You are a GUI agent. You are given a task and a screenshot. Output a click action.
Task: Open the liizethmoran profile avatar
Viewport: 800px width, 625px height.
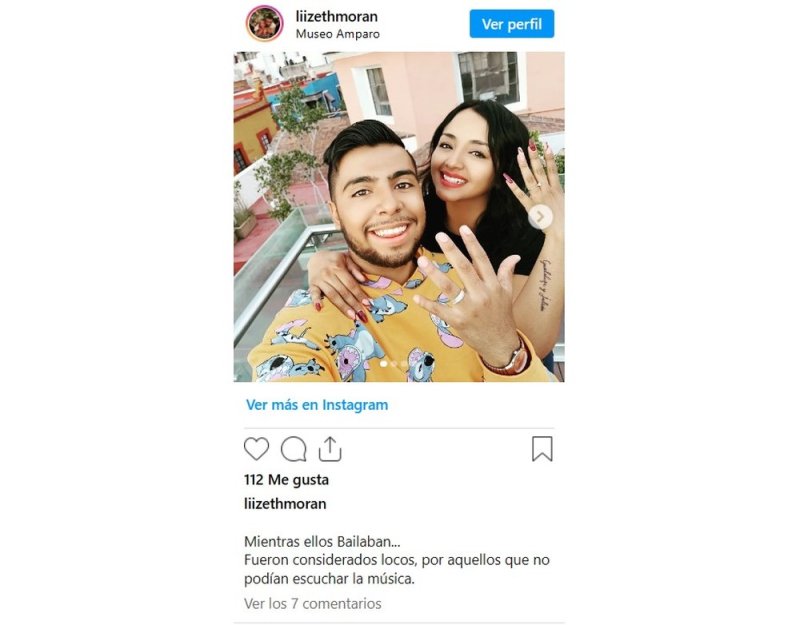pos(264,24)
